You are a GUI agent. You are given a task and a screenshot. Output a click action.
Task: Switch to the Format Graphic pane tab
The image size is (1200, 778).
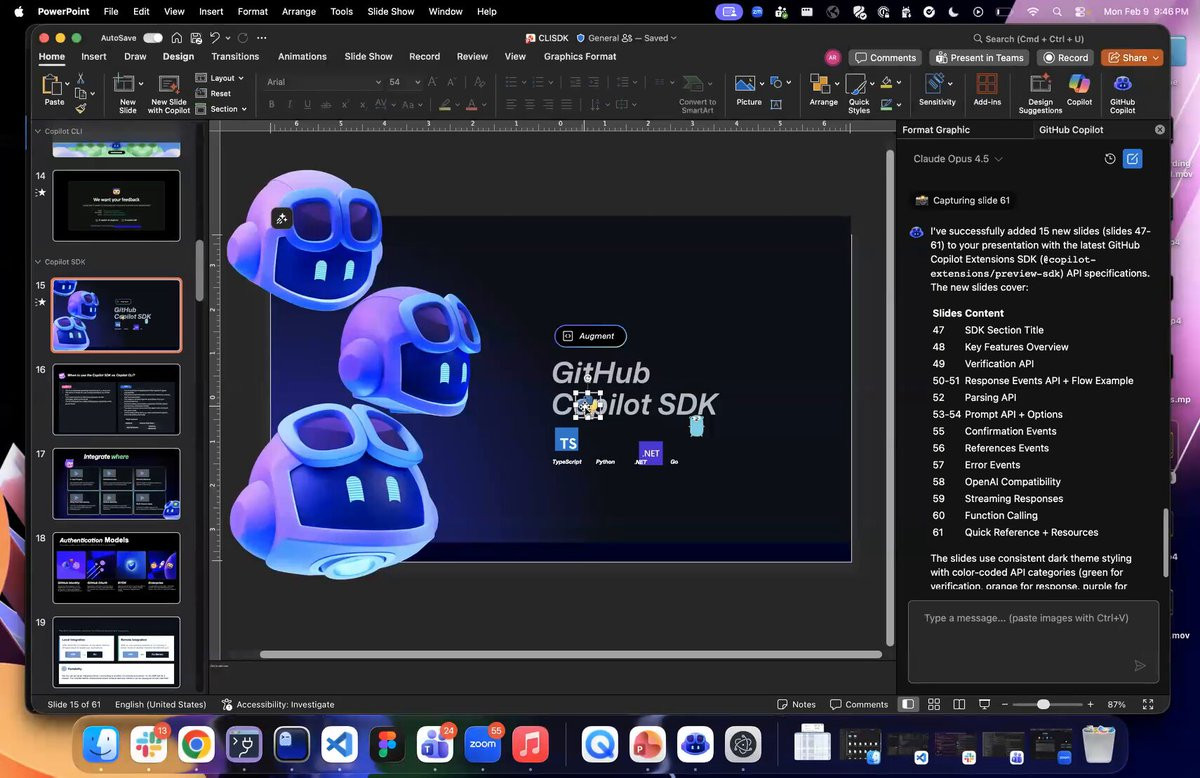(x=935, y=130)
